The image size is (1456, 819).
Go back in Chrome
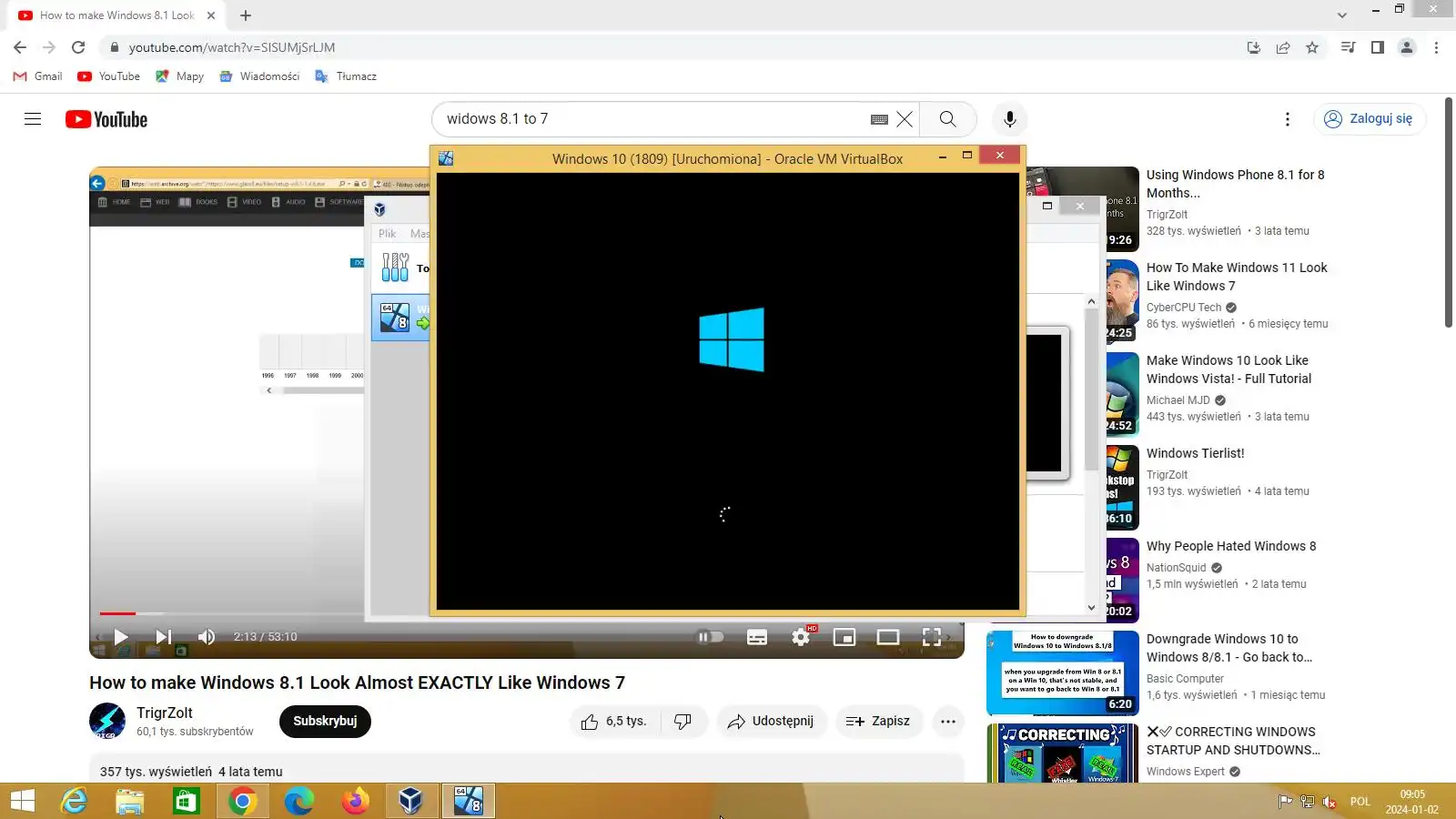[20, 47]
